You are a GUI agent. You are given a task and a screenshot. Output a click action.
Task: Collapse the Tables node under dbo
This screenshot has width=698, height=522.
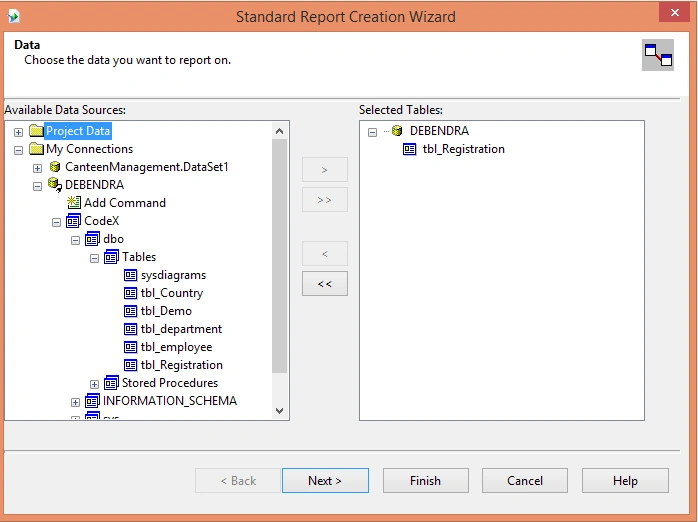94,259
